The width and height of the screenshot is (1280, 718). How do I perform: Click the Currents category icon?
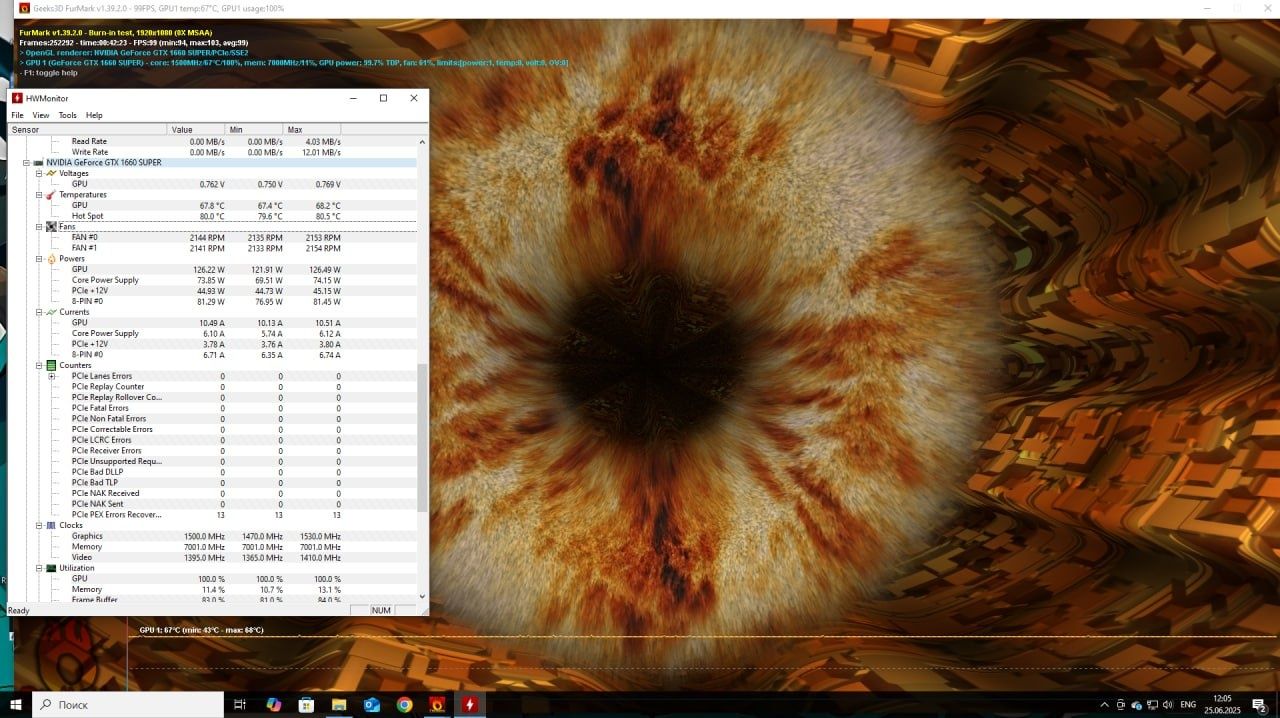[51, 312]
